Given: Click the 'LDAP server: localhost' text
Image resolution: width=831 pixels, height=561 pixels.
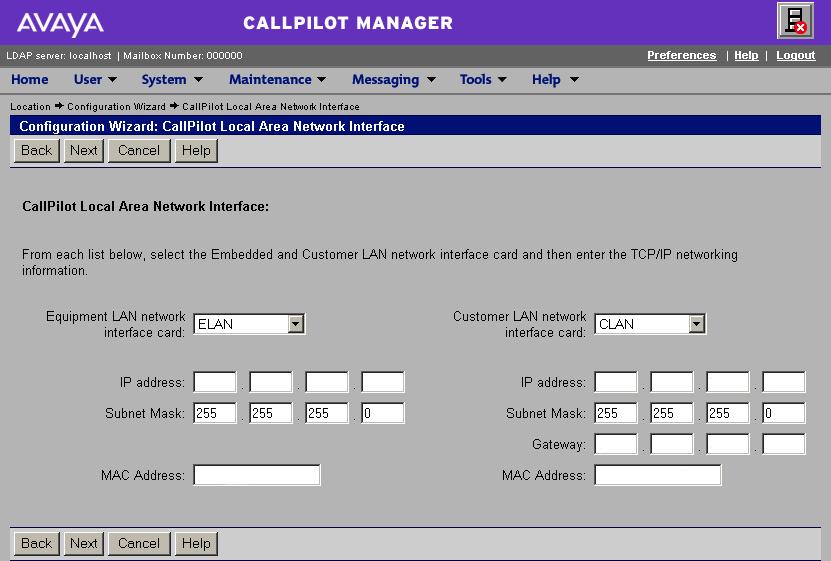Looking at the screenshot, I should click(59, 56).
